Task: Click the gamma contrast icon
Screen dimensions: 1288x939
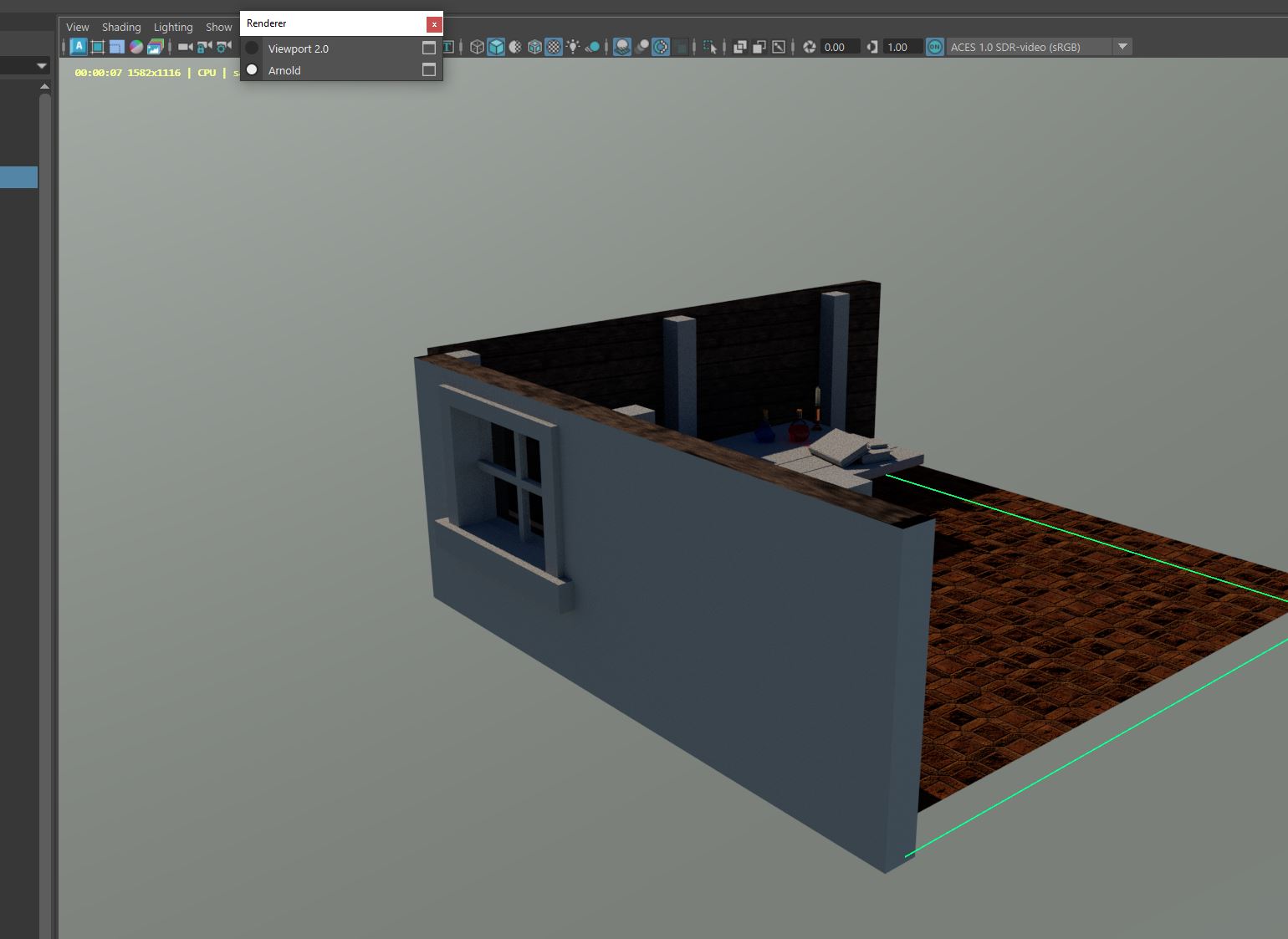Action: pos(872,47)
